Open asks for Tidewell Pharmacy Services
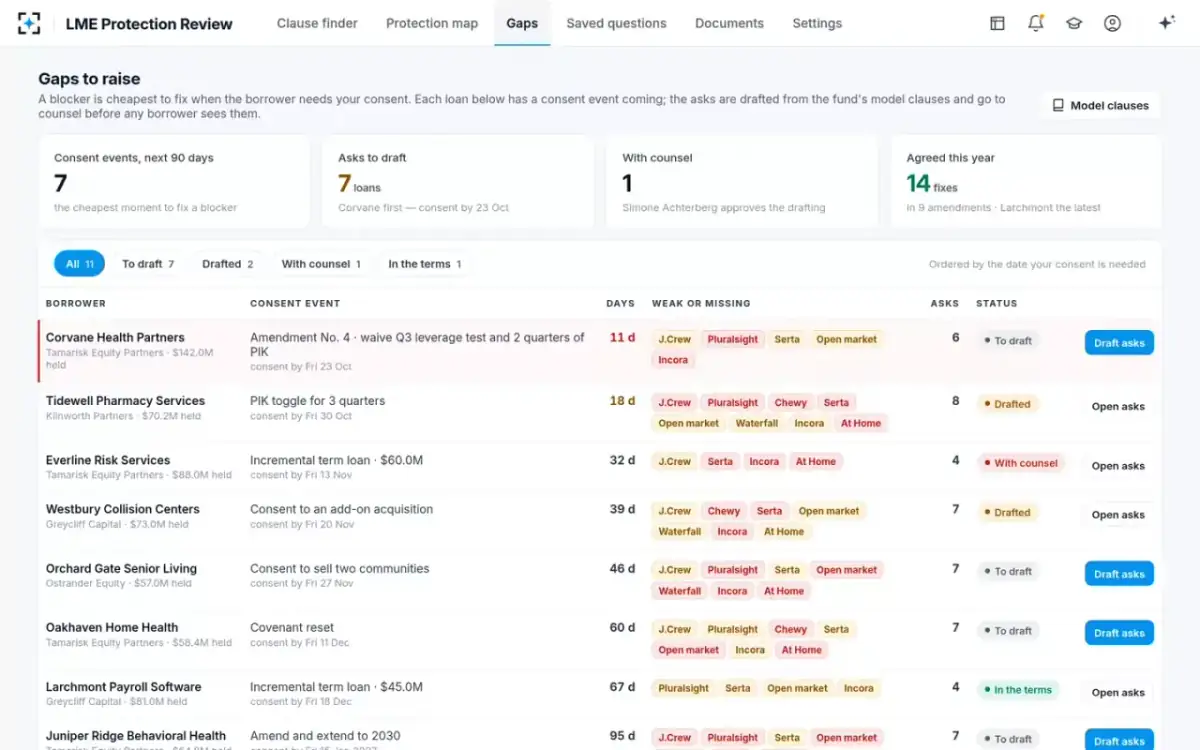This screenshot has height=750, width=1200. 1118,407
